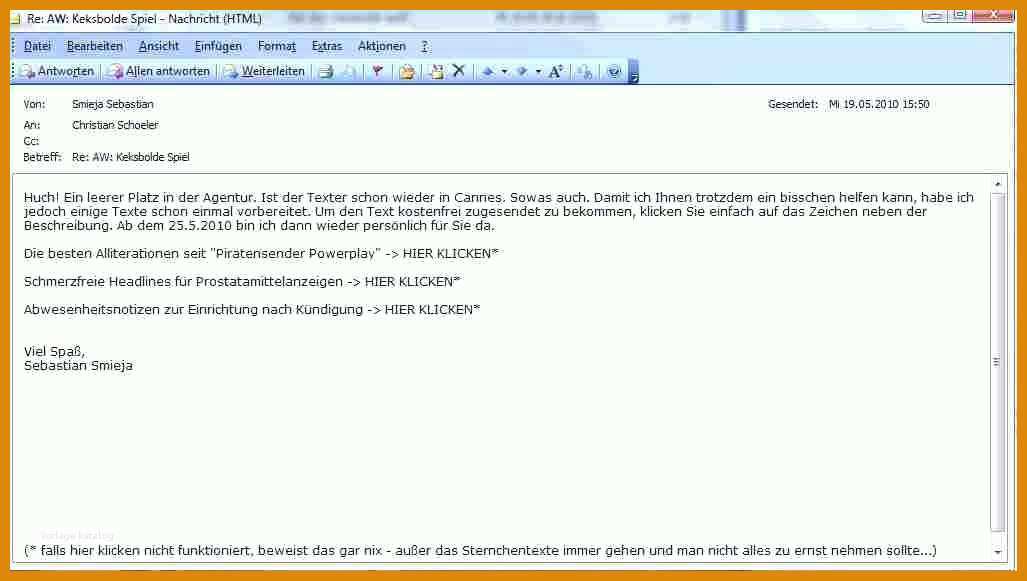Click the Weiterleiten forward button
Screen dimensions: 1027x581
pos(264,71)
